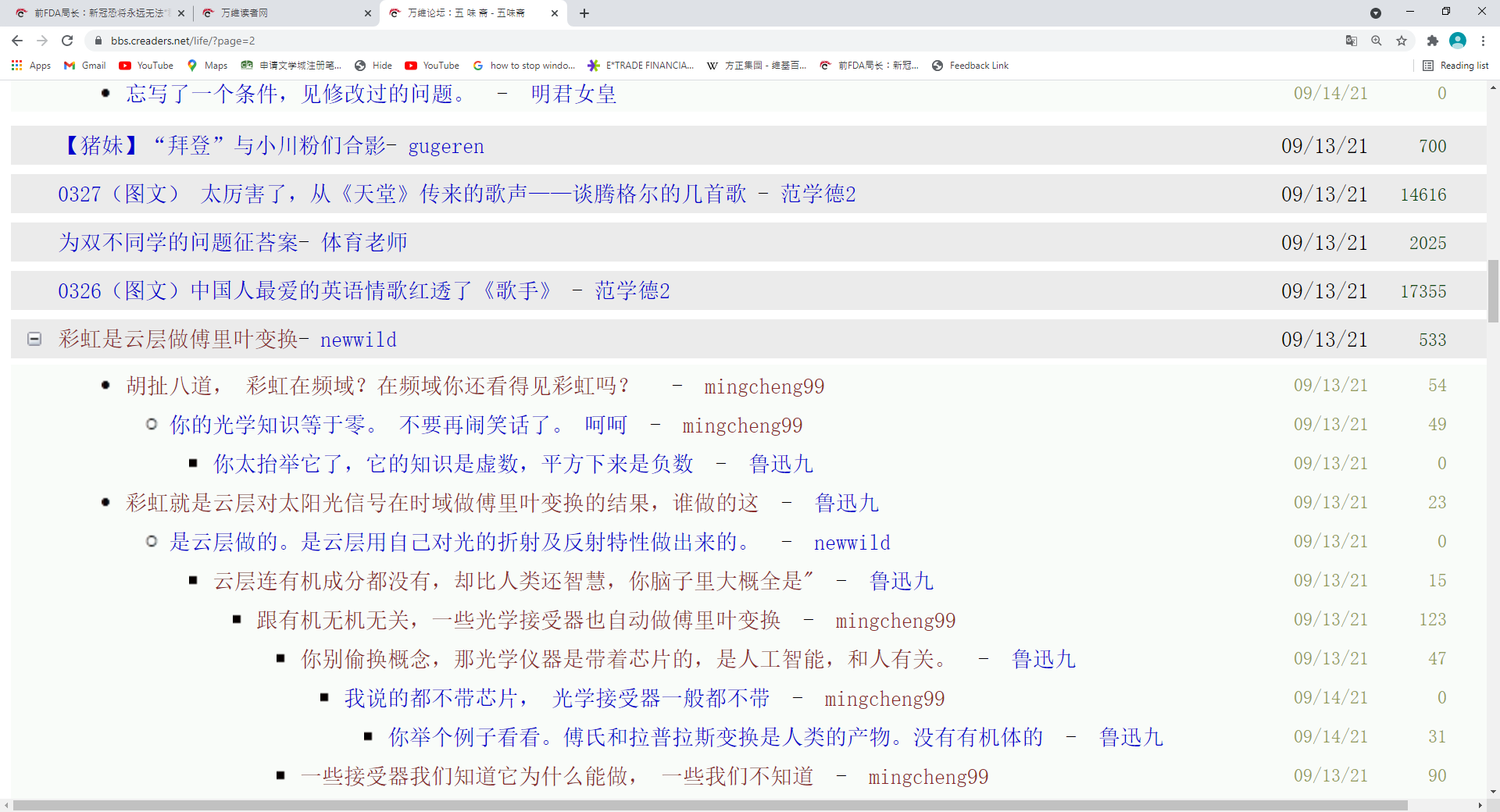Open the Extensions puzzle icon
Image resolution: width=1500 pixels, height=812 pixels.
click(x=1432, y=41)
